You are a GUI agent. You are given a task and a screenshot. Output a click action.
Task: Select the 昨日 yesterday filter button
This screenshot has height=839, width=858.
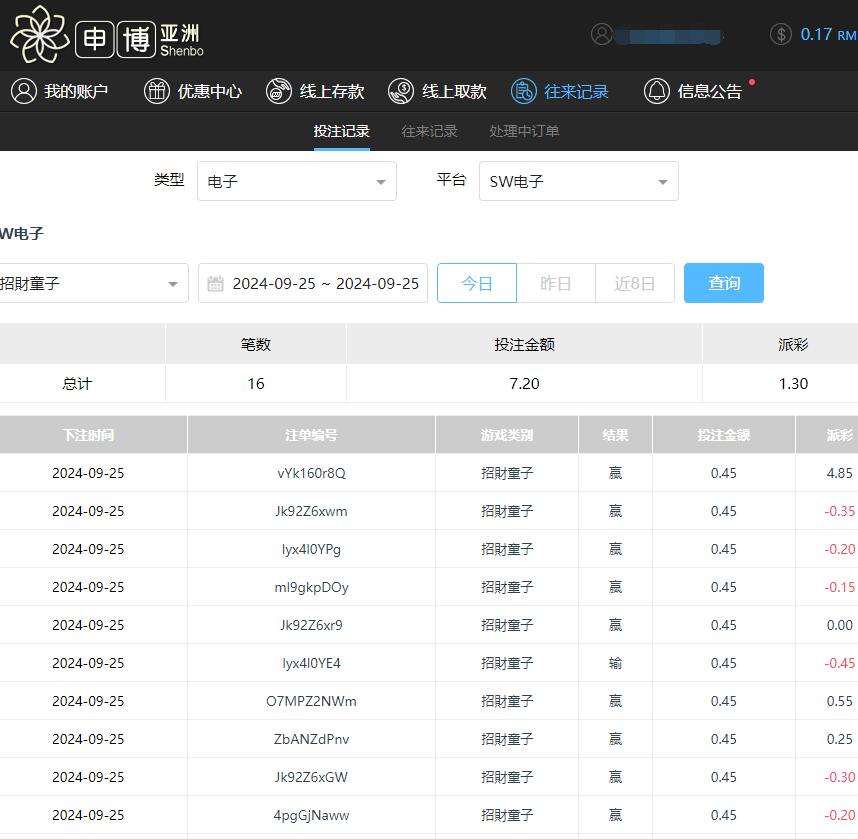tap(555, 283)
